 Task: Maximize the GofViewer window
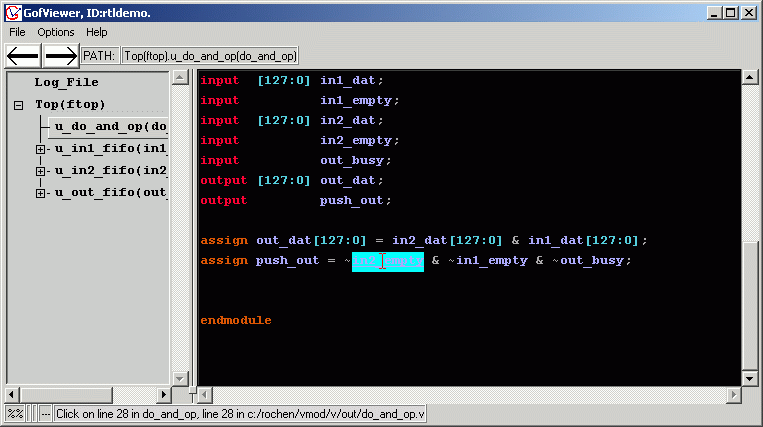pyautogui.click(x=730, y=13)
